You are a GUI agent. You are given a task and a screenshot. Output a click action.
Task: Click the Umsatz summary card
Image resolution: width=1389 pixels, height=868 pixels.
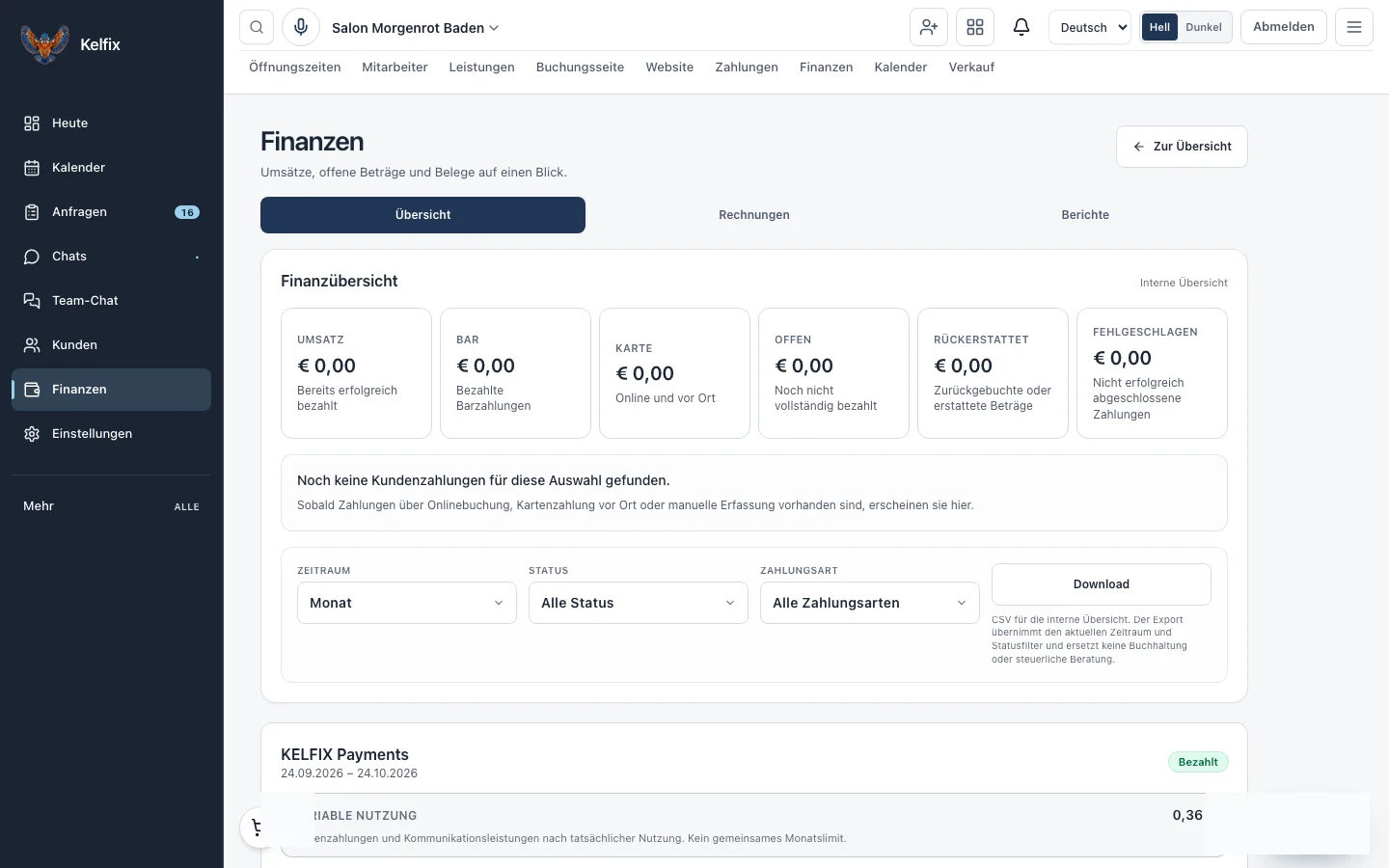point(356,373)
